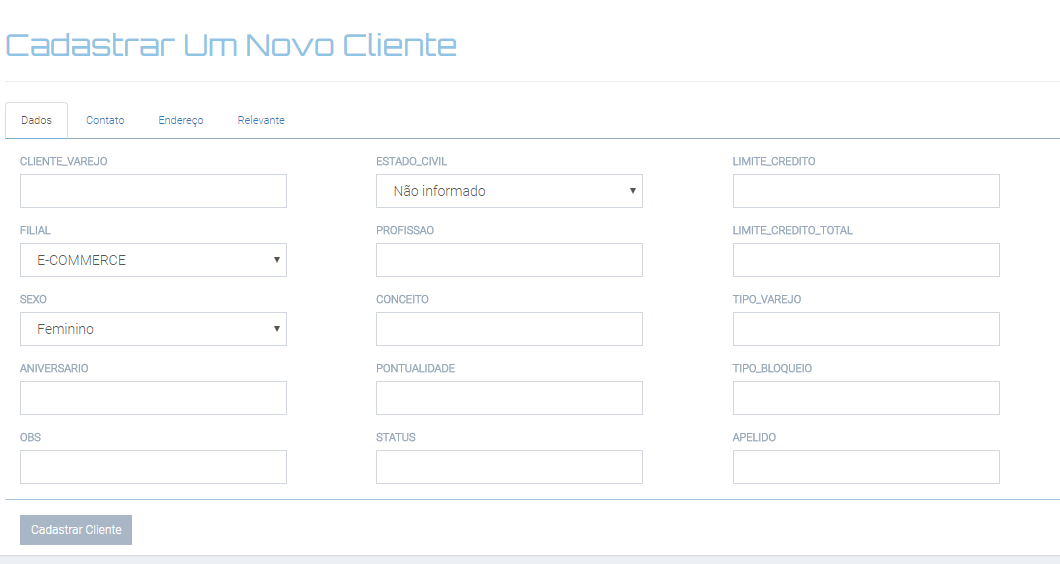Viewport: 1060px width, 564px height.
Task: Click the PONTUALIDADE label
Action: pyautogui.click(x=415, y=369)
